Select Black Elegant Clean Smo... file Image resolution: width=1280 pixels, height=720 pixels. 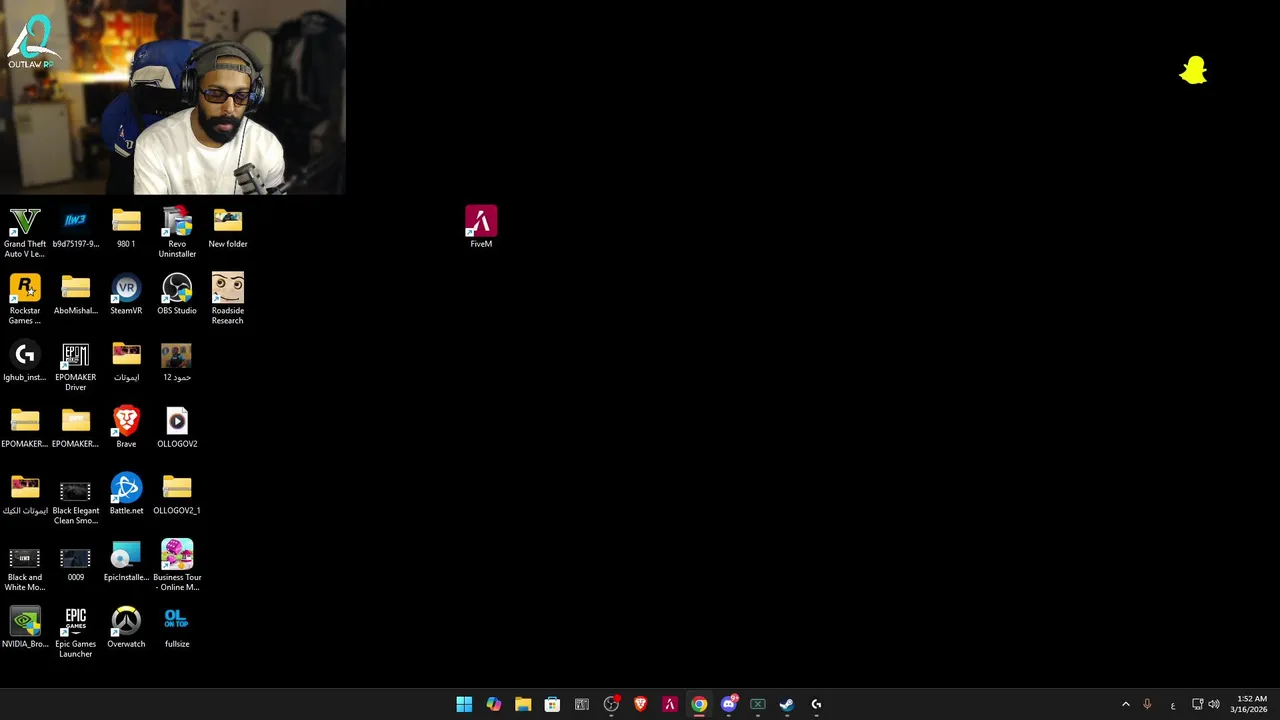pos(76,500)
